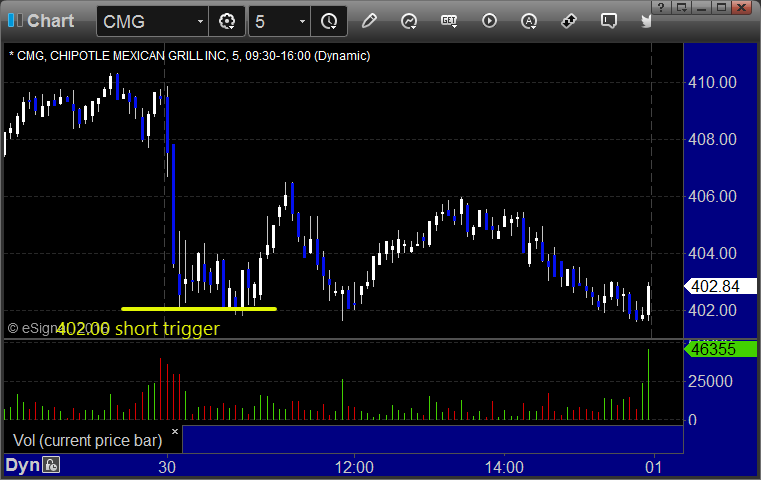Open the alerts circled-A icon
The height and width of the screenshot is (480, 761).
[x=529, y=21]
